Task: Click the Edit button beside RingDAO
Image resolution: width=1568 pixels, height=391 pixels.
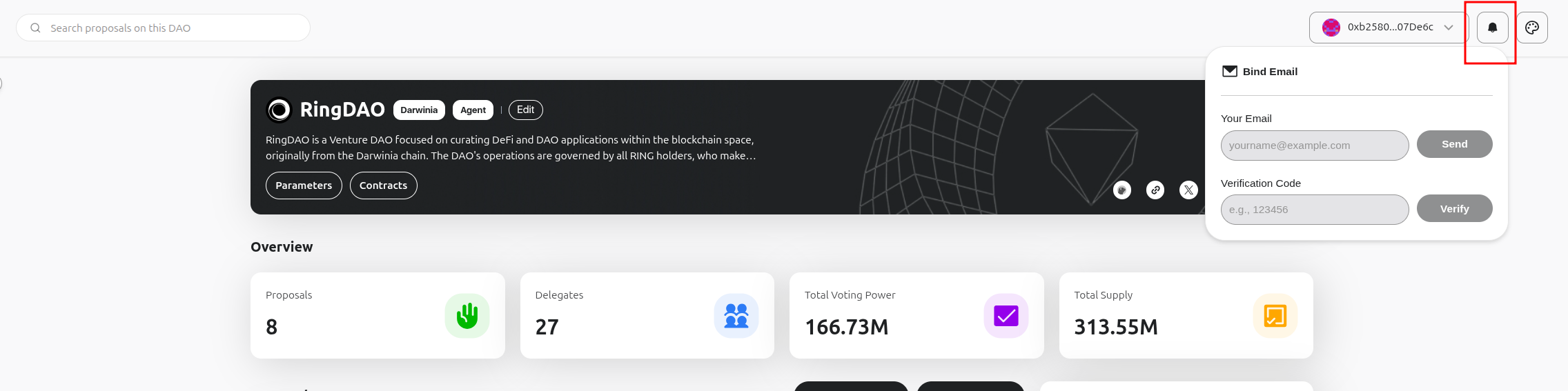Action: click(x=525, y=110)
